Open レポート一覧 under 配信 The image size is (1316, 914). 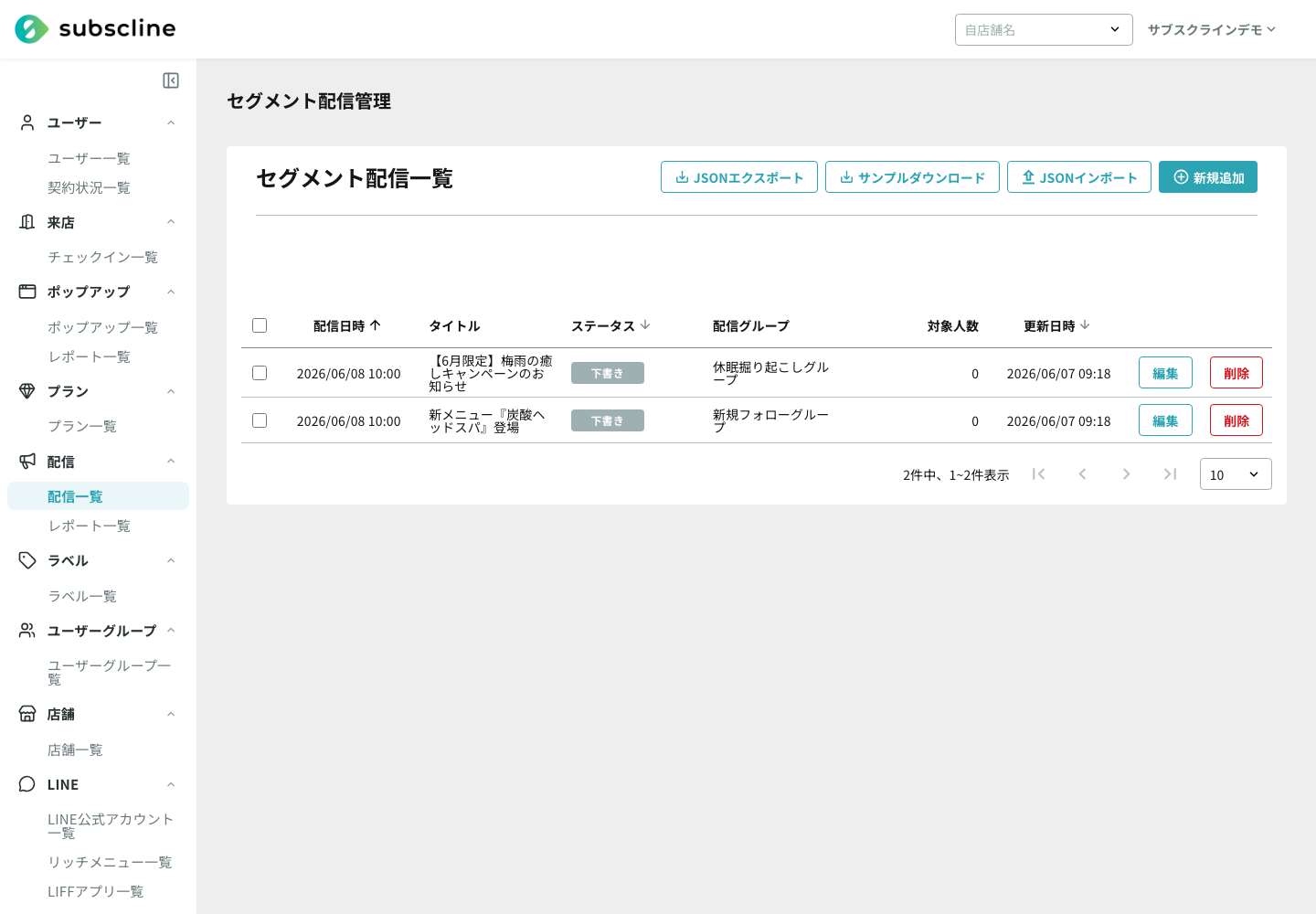click(x=89, y=526)
